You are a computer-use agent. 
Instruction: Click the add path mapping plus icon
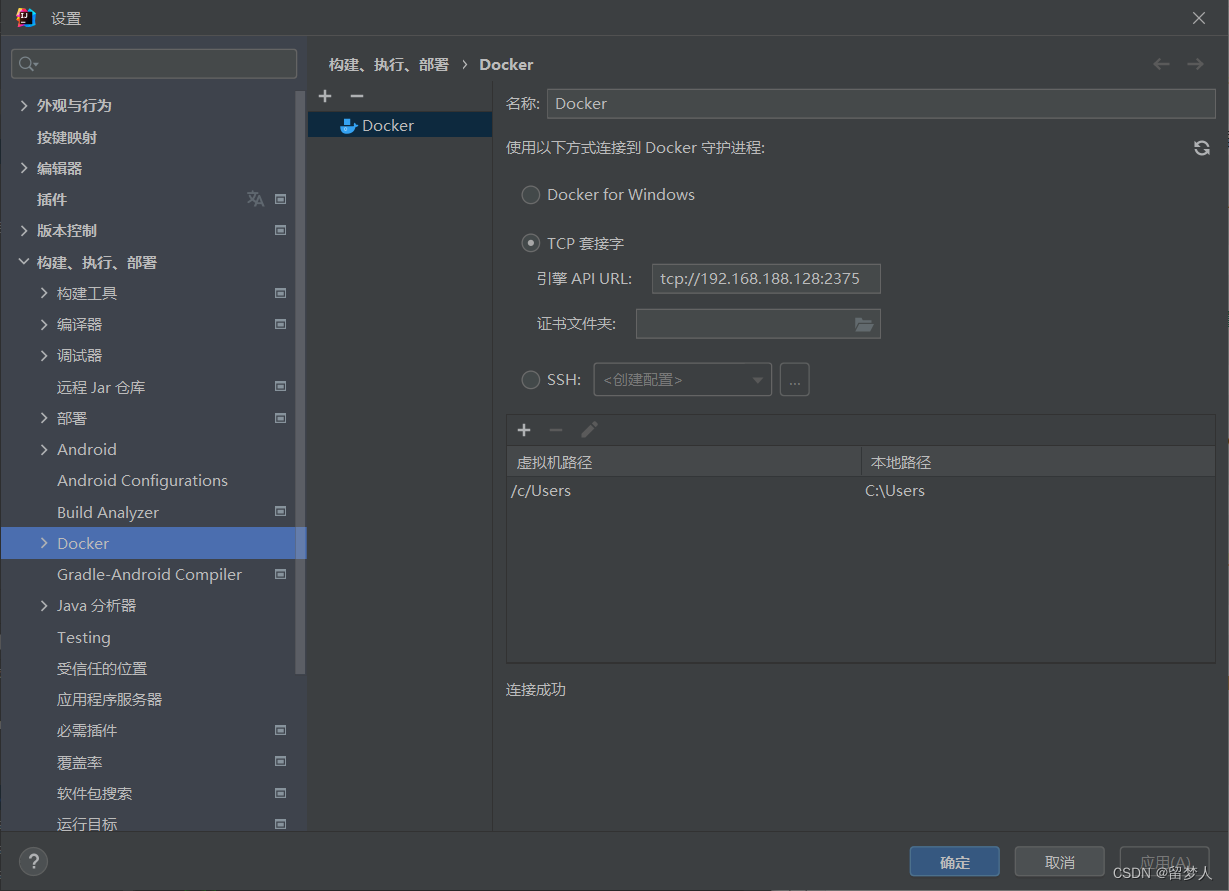[524, 430]
